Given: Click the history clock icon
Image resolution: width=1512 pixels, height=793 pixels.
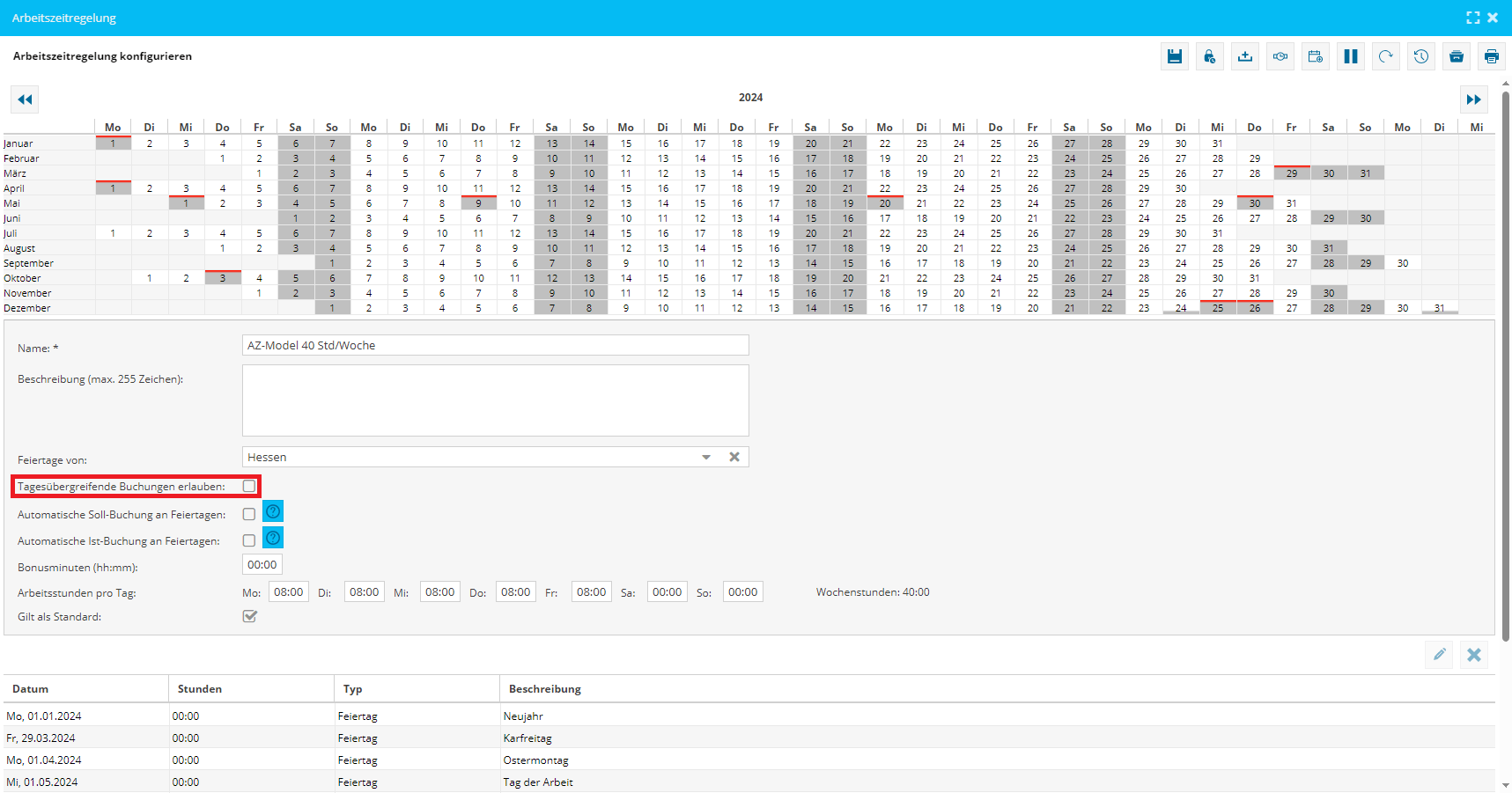Looking at the screenshot, I should [1420, 56].
